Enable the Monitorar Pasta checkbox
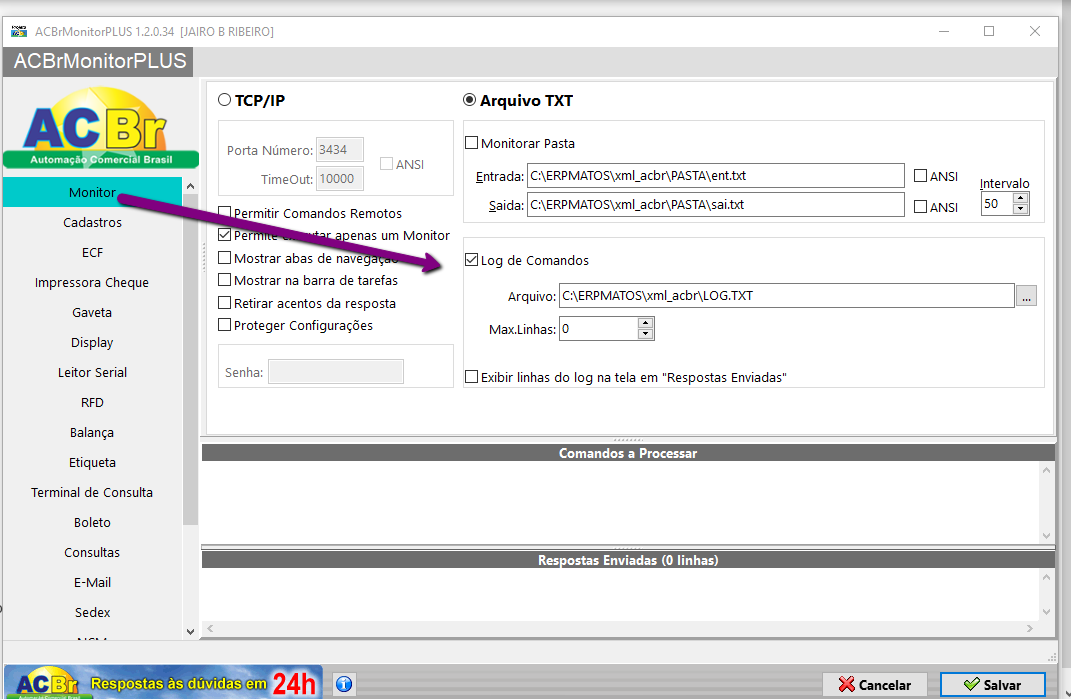The width and height of the screenshot is (1071, 699). (x=471, y=143)
